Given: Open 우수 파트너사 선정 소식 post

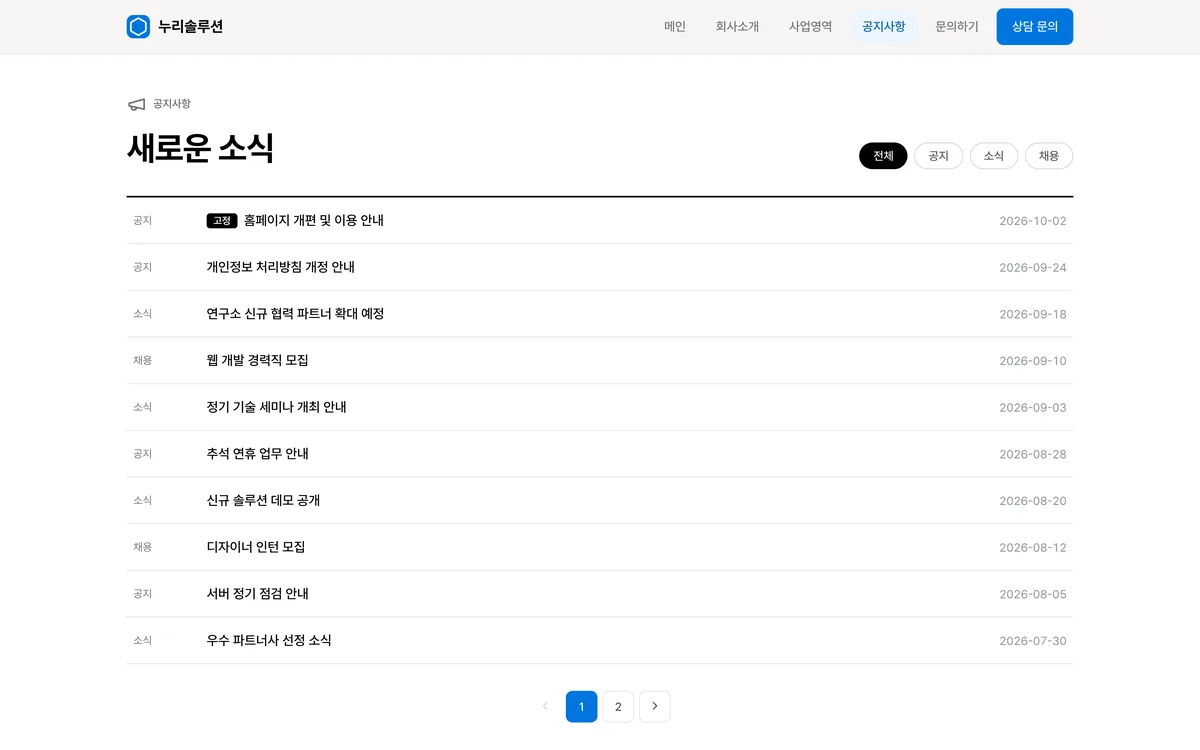Looking at the screenshot, I should click(269, 640).
